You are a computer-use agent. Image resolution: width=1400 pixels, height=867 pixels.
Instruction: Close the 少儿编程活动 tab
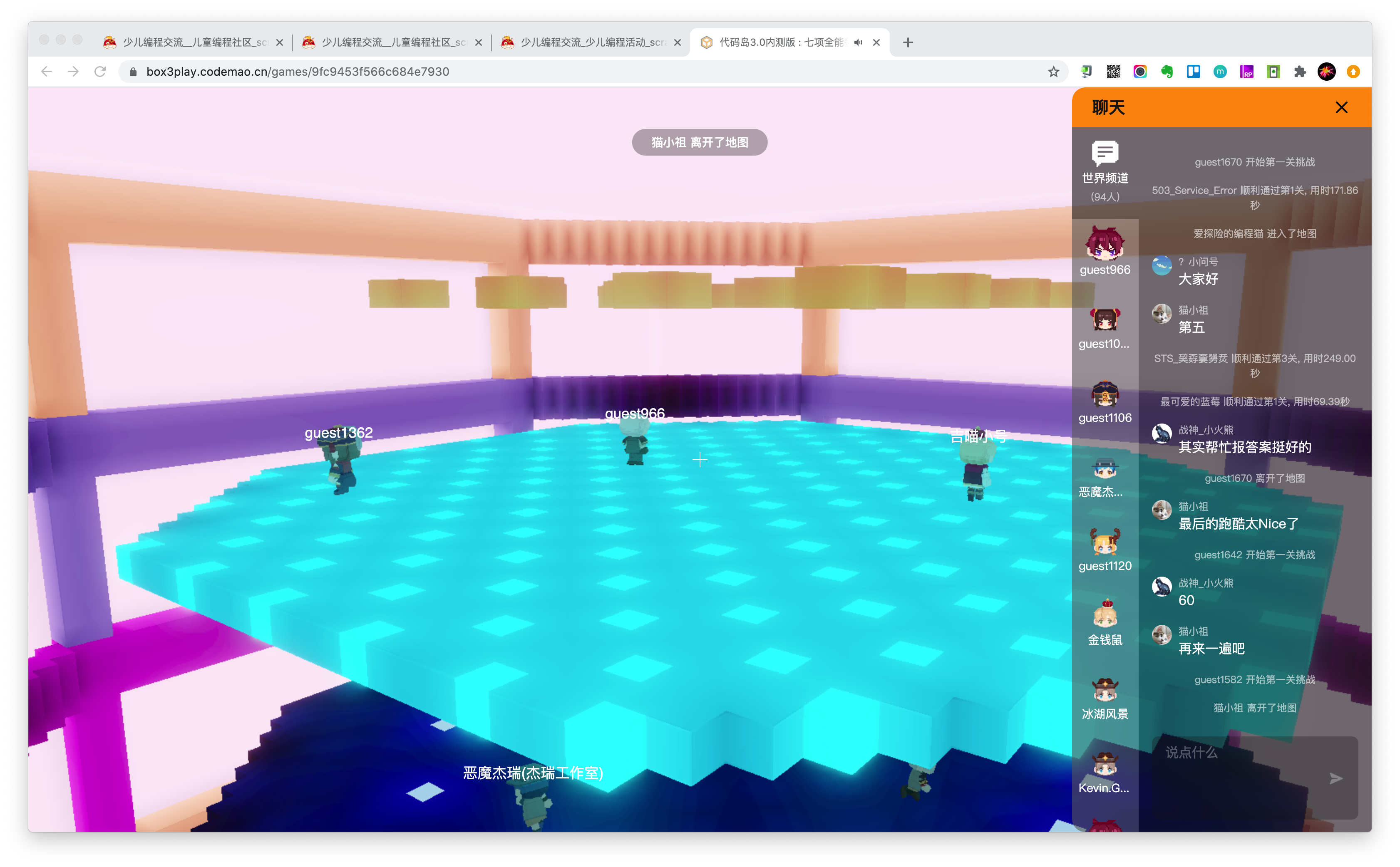pyautogui.click(x=678, y=42)
